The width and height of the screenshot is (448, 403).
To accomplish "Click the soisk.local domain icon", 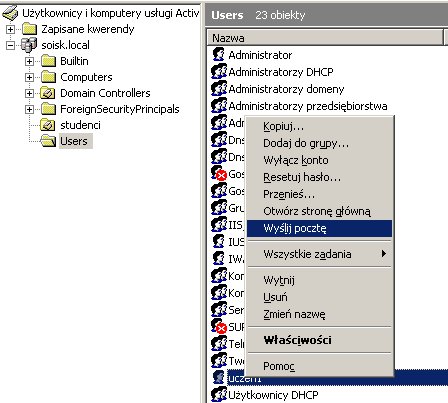I will click(x=29, y=45).
